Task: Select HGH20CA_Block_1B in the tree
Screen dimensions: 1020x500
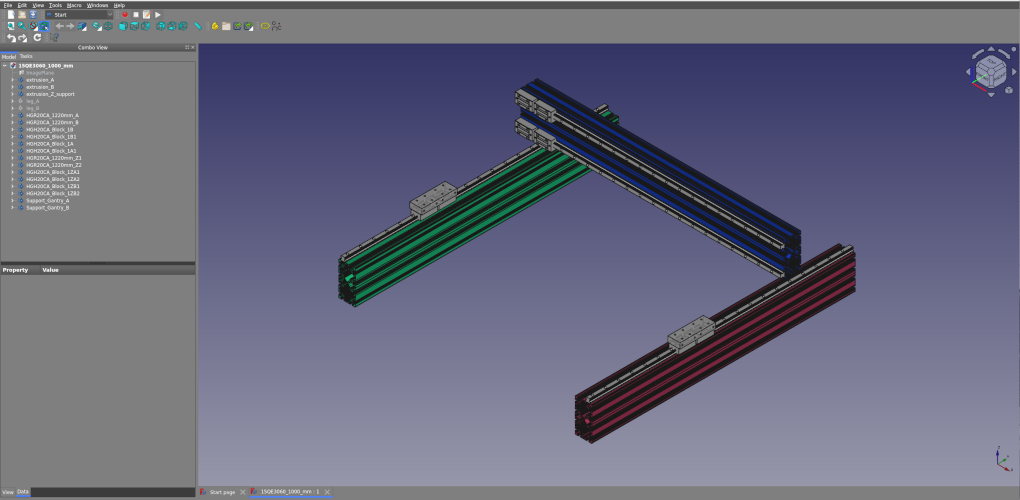Action: (51, 129)
